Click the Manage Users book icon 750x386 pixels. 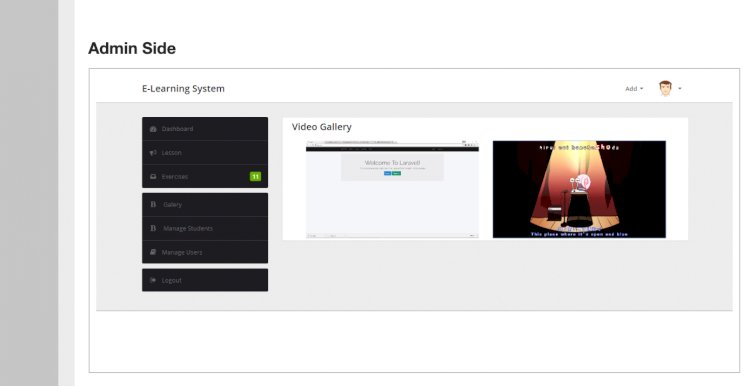[x=153, y=252]
